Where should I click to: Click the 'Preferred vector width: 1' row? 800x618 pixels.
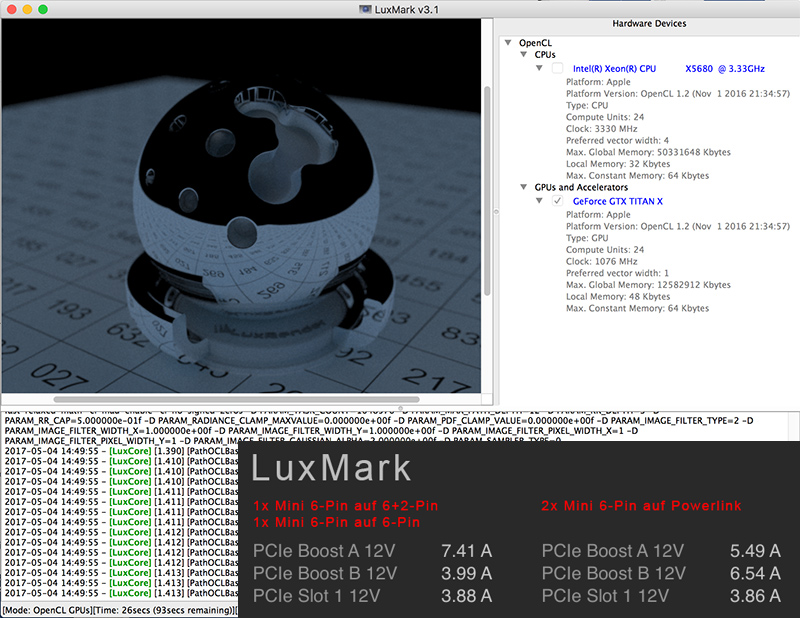pos(617,273)
